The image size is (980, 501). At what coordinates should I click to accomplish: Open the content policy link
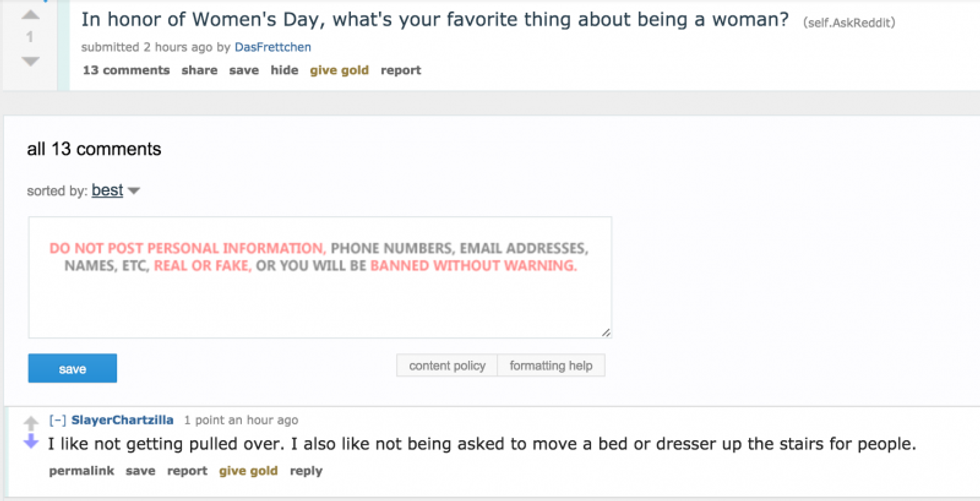[447, 366]
